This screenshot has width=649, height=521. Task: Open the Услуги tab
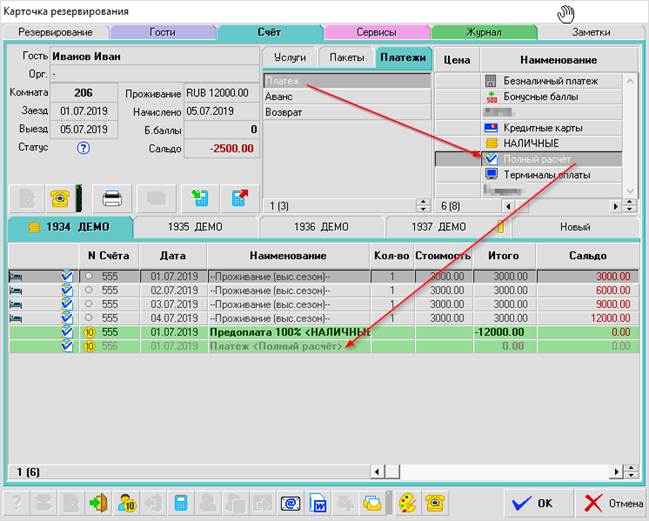(290, 58)
